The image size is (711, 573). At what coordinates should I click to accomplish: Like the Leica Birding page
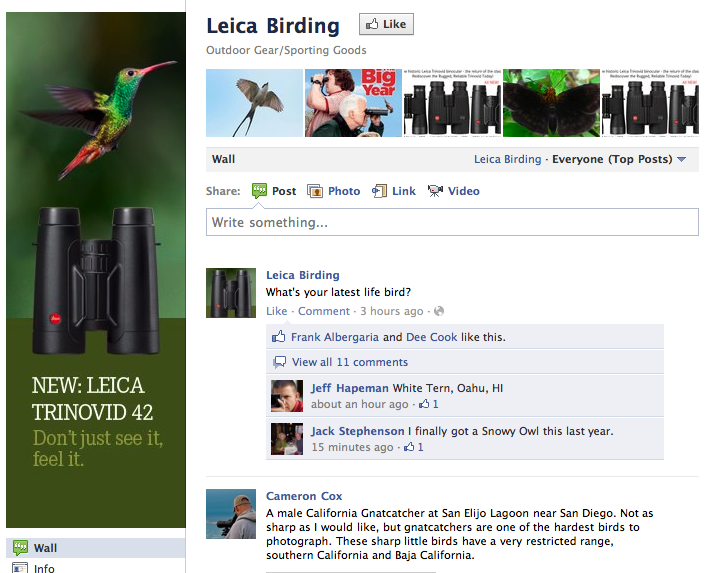click(386, 24)
